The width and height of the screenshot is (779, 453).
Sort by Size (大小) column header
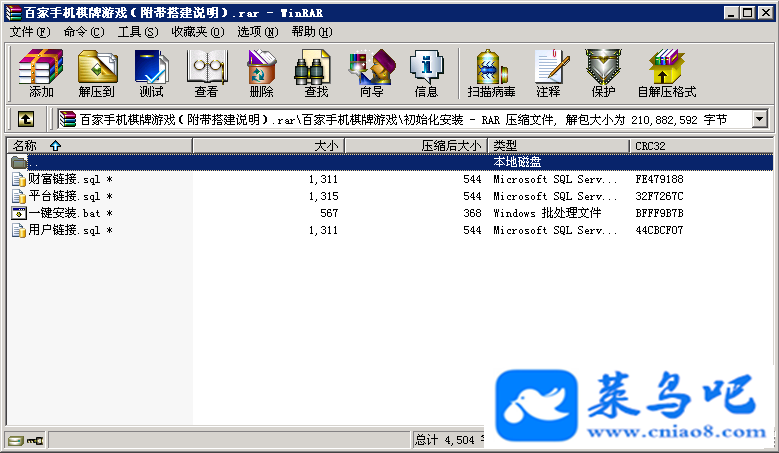pyautogui.click(x=268, y=146)
